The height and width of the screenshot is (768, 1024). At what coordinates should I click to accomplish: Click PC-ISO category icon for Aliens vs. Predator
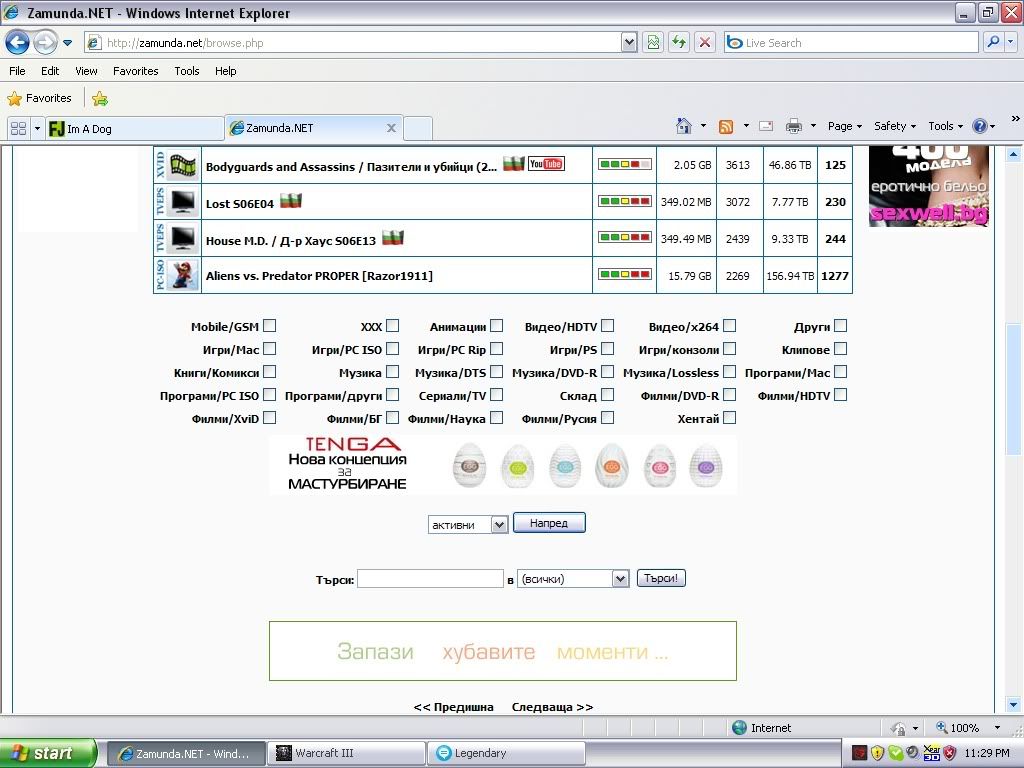pos(184,276)
